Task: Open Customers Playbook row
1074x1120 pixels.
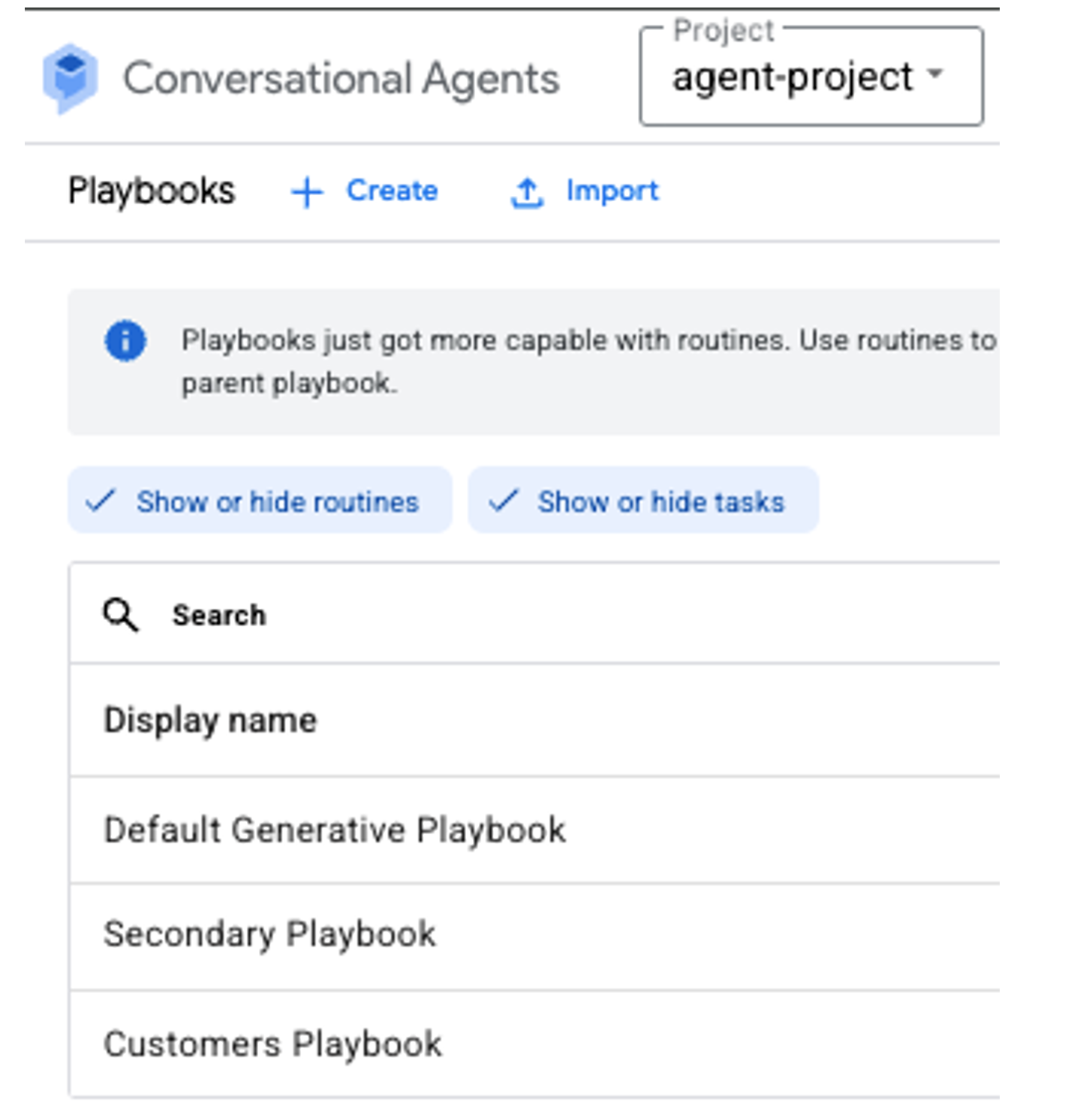Action: click(534, 1044)
